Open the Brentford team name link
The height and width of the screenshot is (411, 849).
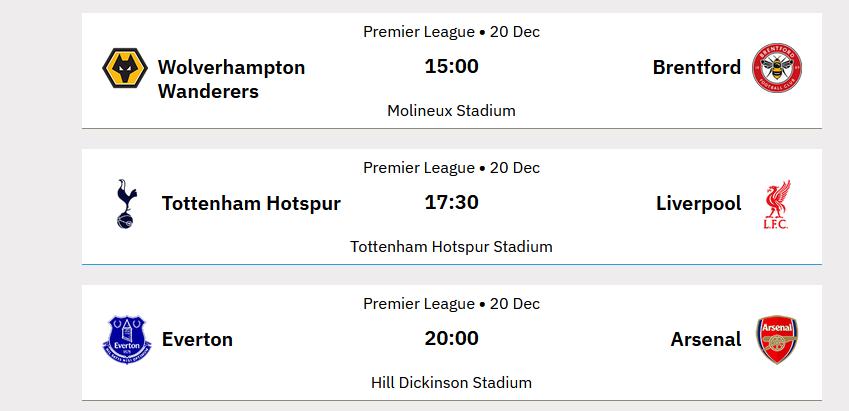pyautogui.click(x=696, y=67)
